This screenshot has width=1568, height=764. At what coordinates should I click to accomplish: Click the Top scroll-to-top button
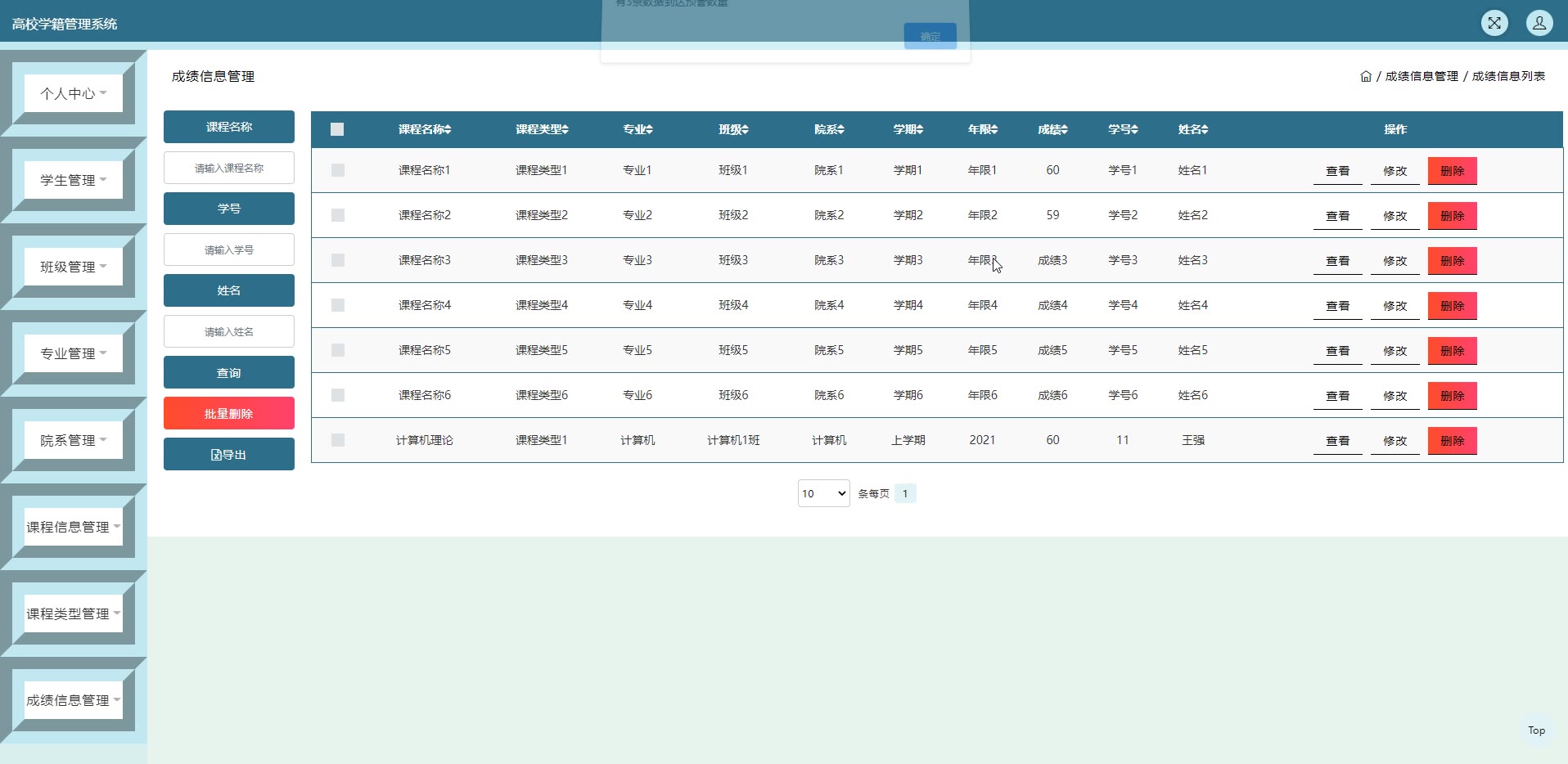coord(1536,730)
